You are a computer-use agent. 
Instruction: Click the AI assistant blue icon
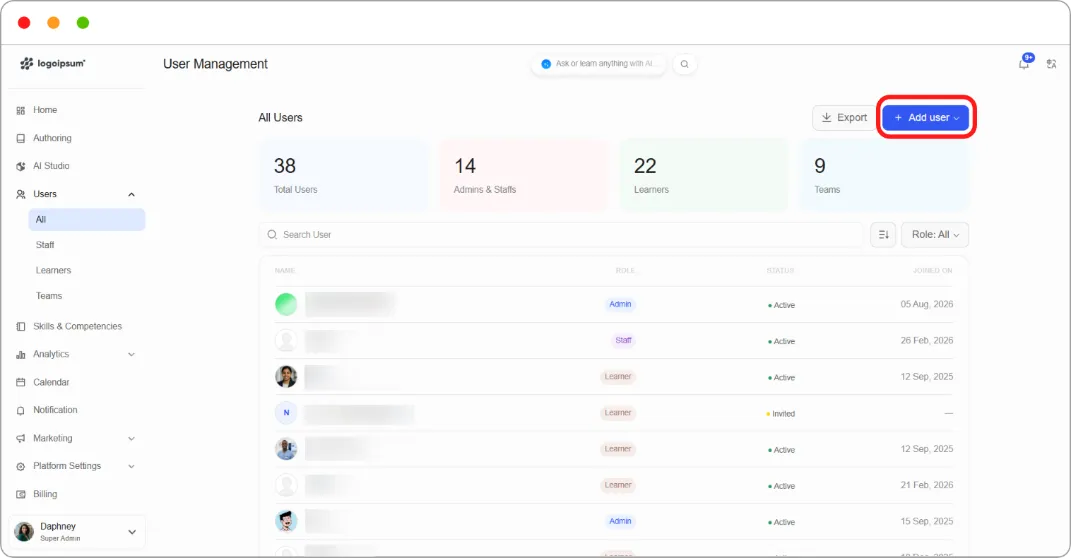(x=546, y=64)
